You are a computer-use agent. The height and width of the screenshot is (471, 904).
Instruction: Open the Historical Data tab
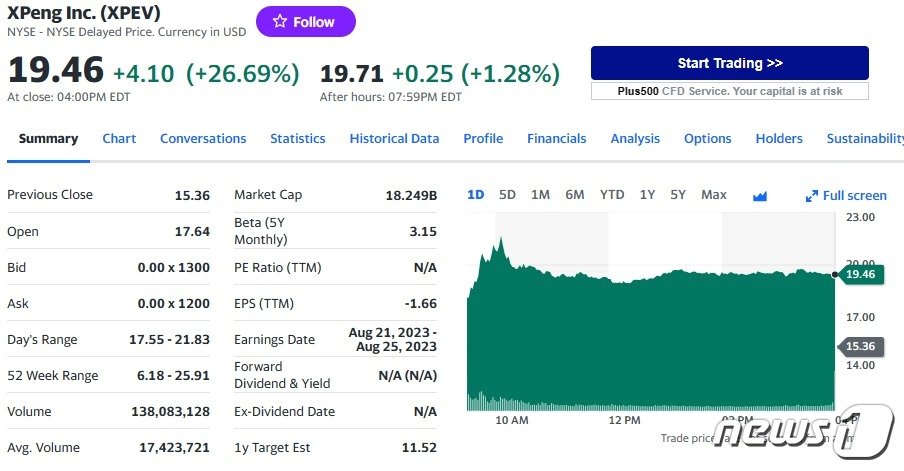pyautogui.click(x=394, y=139)
